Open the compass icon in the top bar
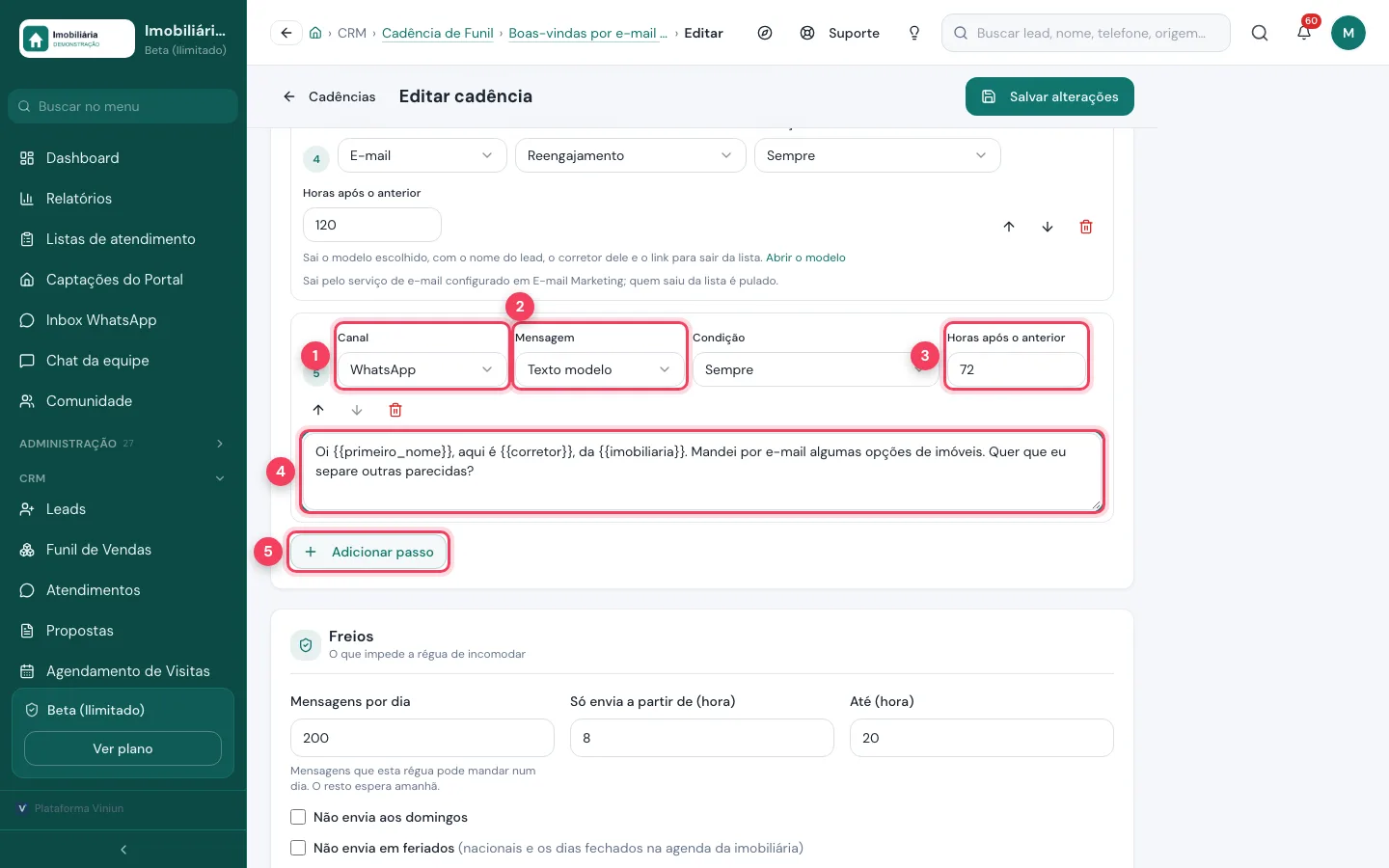Viewport: 1389px width, 868px height. (765, 33)
